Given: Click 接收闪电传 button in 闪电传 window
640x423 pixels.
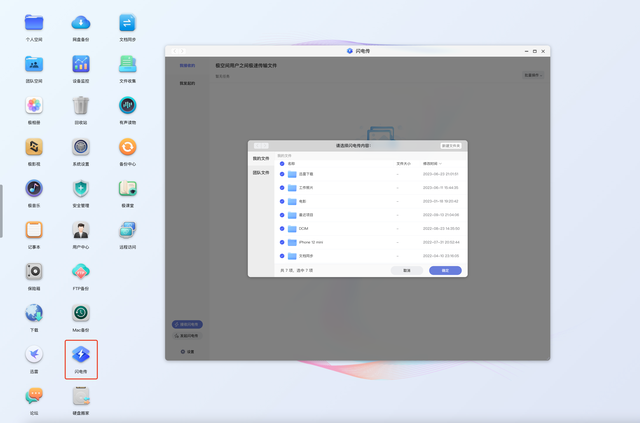Looking at the screenshot, I should coord(187,325).
